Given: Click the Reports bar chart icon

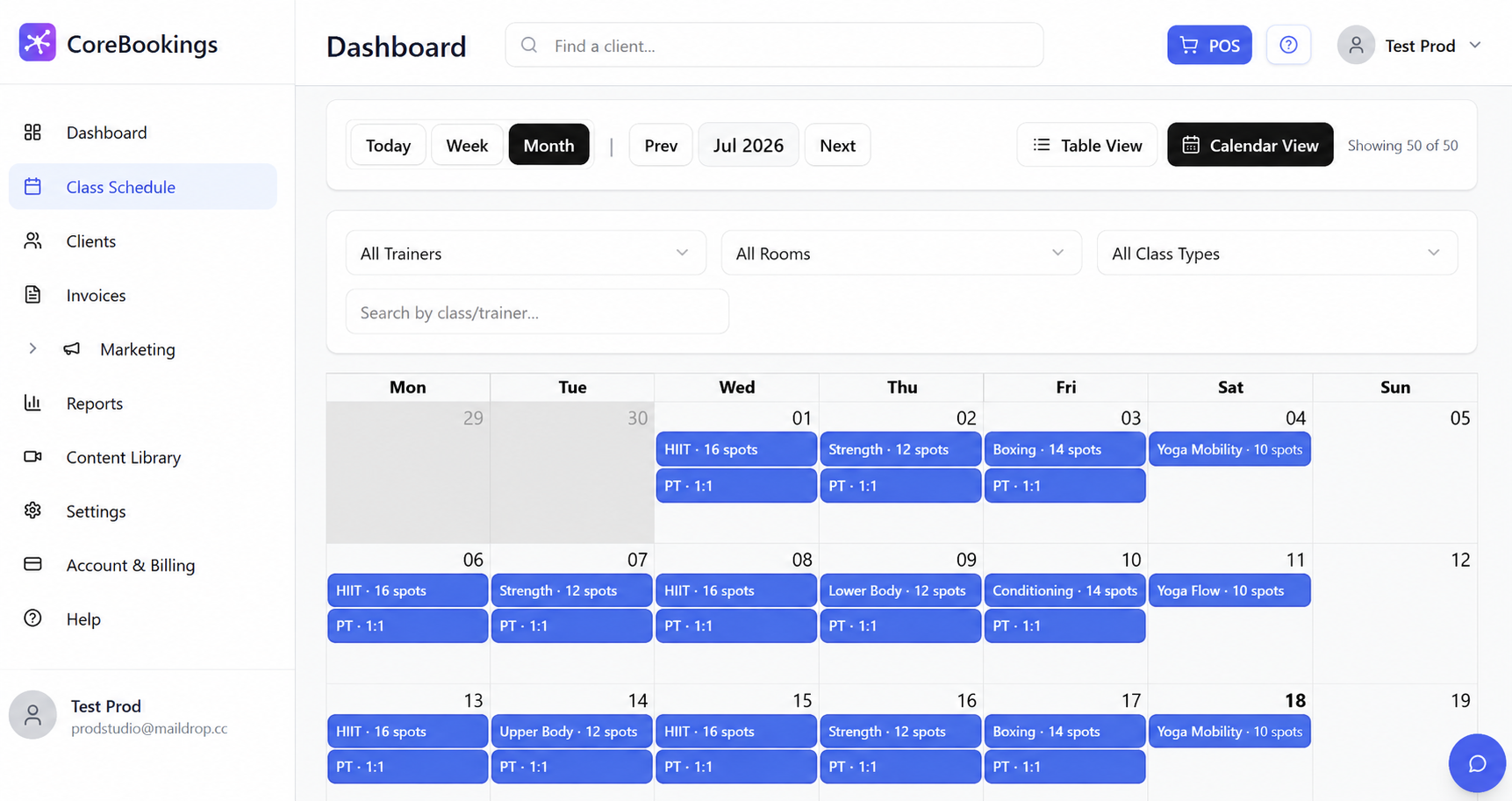Looking at the screenshot, I should point(32,403).
